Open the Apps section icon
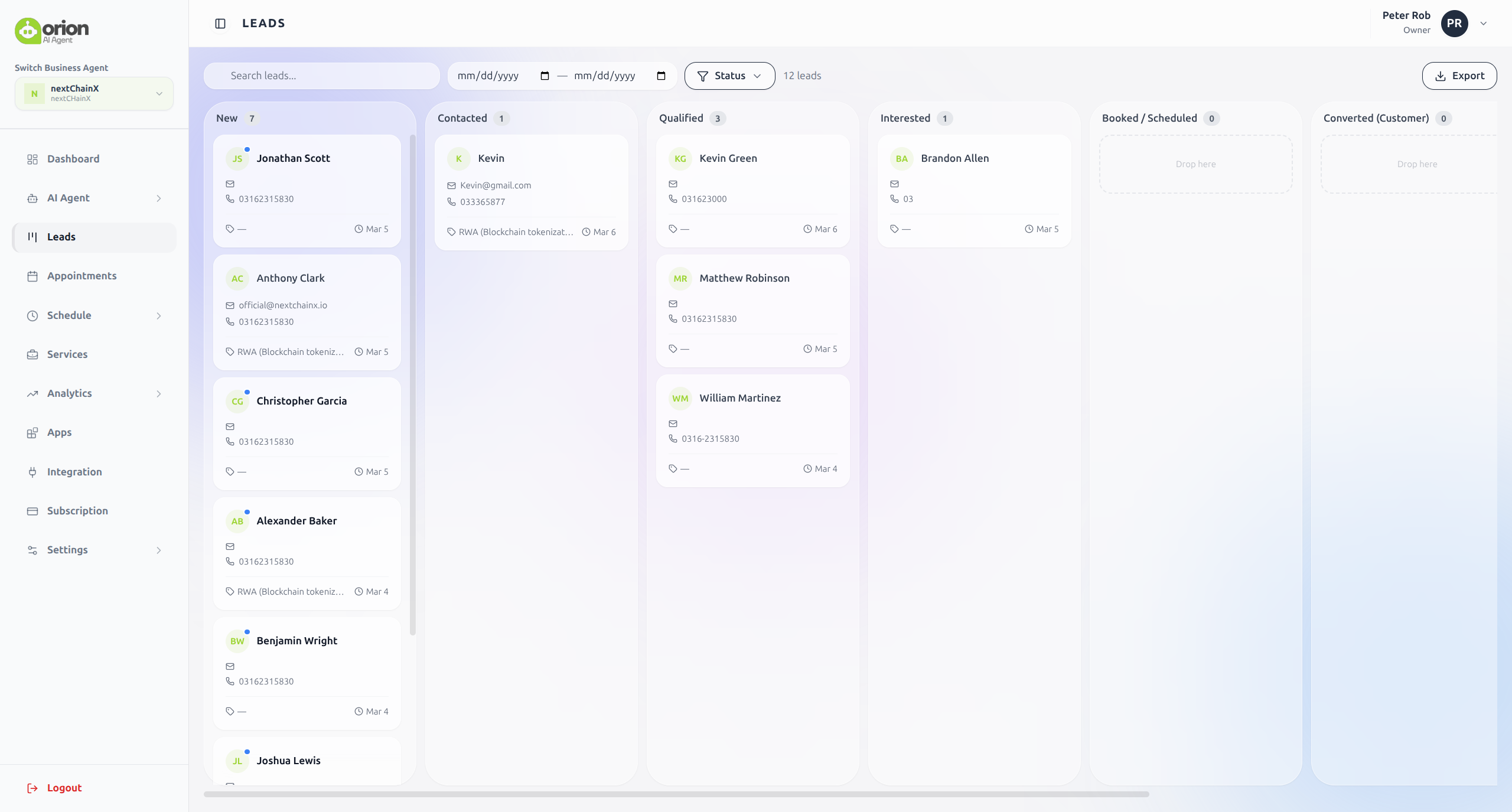The width and height of the screenshot is (1512, 812). [33, 432]
